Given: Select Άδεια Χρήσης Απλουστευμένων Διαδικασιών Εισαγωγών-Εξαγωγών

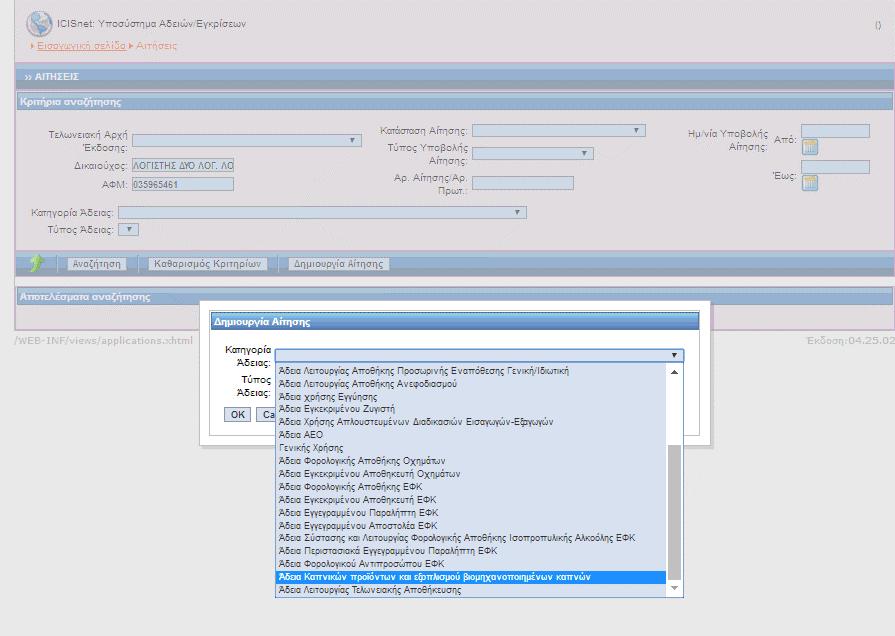Looking at the screenshot, I should (x=470, y=422).
